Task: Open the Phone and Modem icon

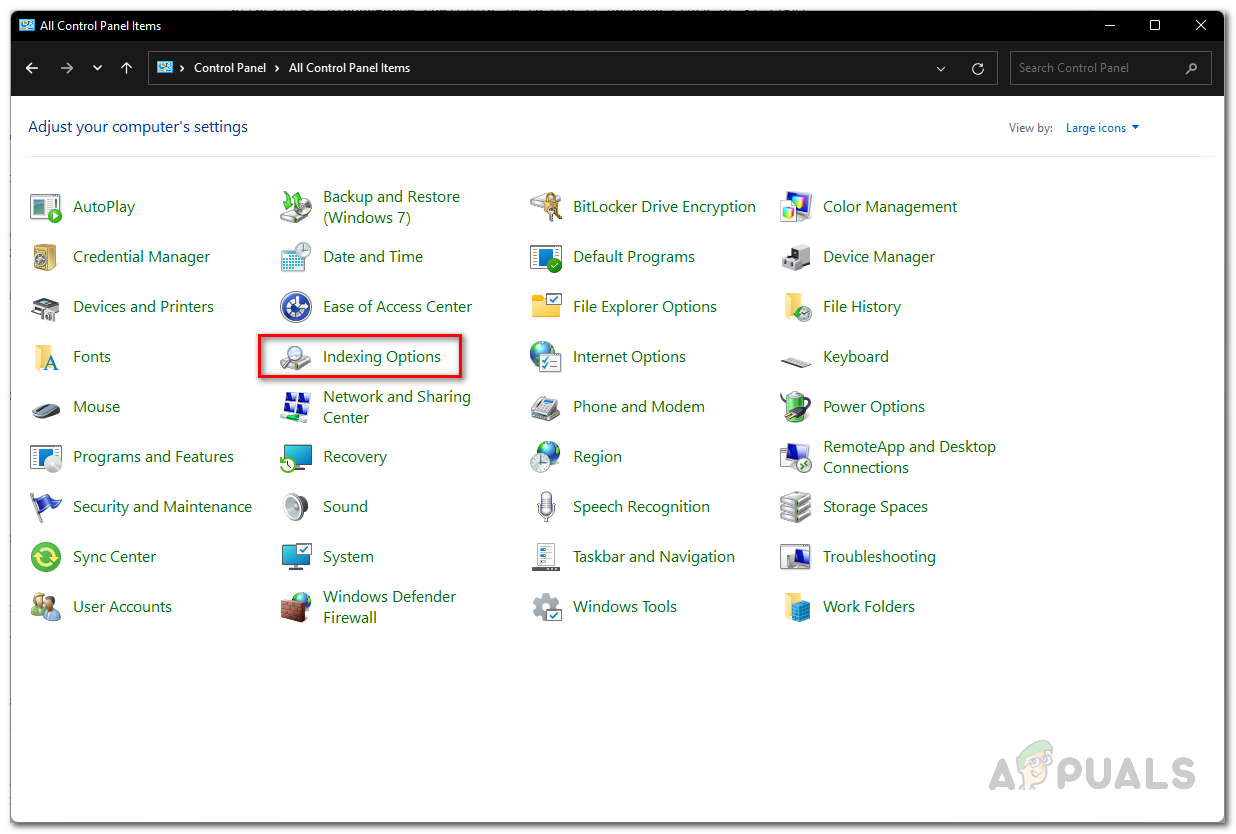Action: tap(546, 407)
